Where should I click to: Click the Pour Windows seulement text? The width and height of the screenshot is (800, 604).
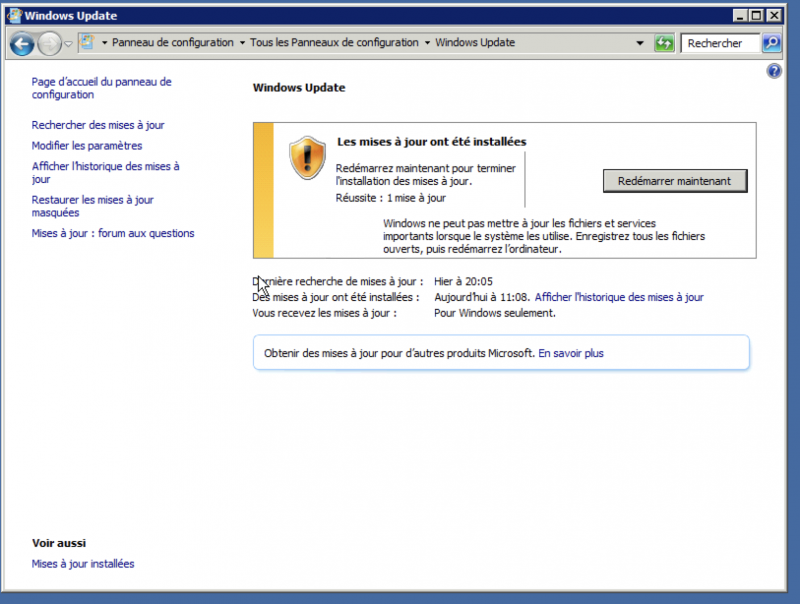[x=495, y=313]
